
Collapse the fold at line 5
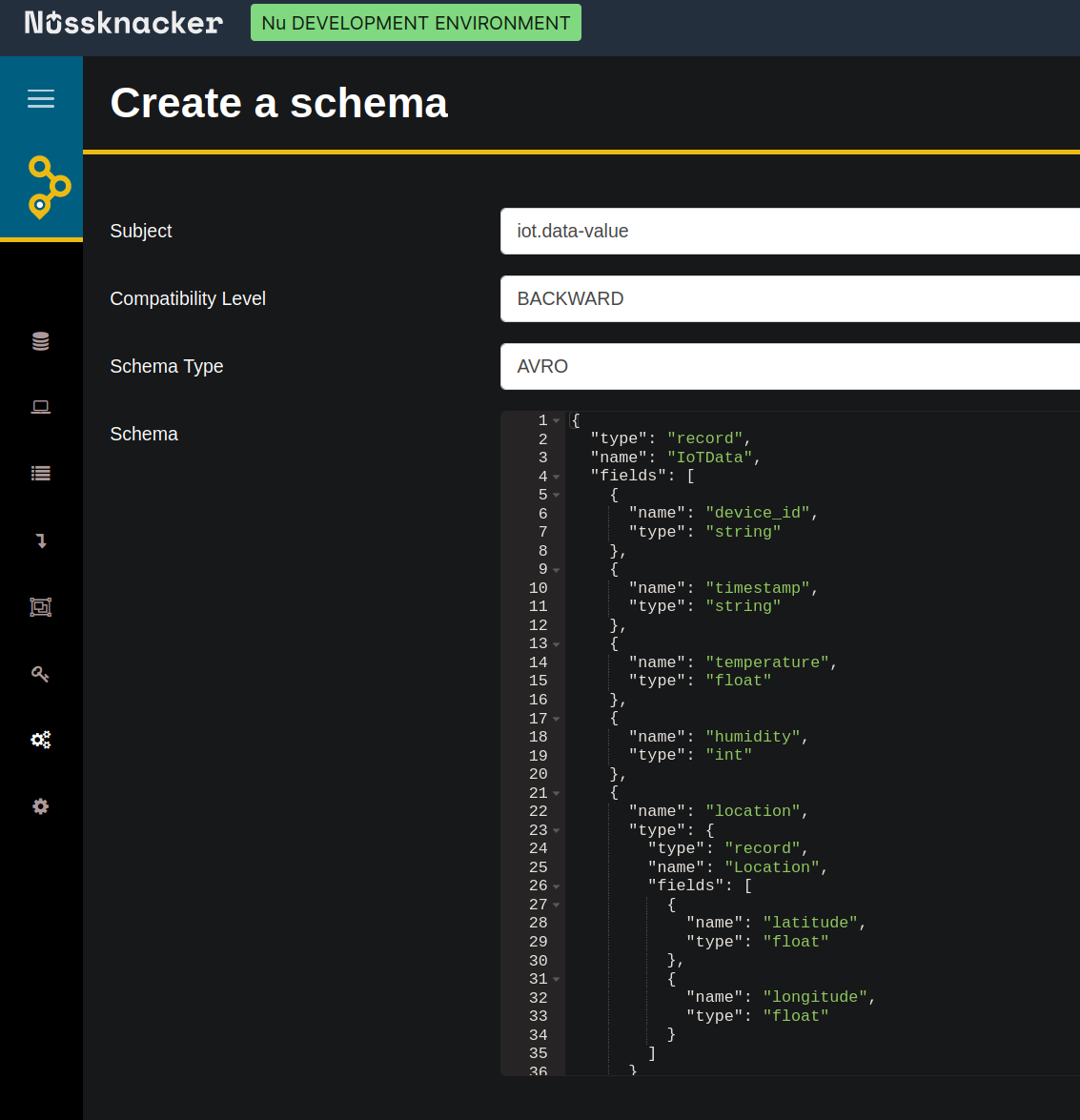[557, 495]
